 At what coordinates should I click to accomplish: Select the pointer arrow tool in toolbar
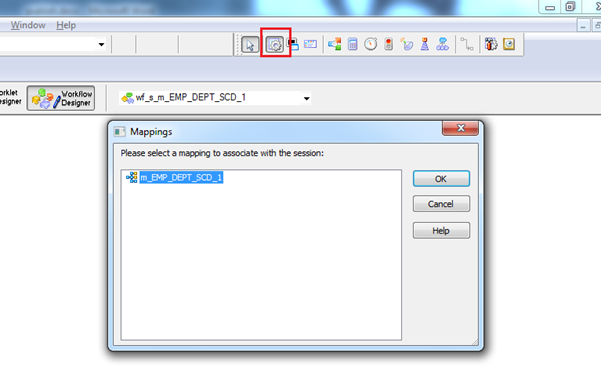point(250,45)
